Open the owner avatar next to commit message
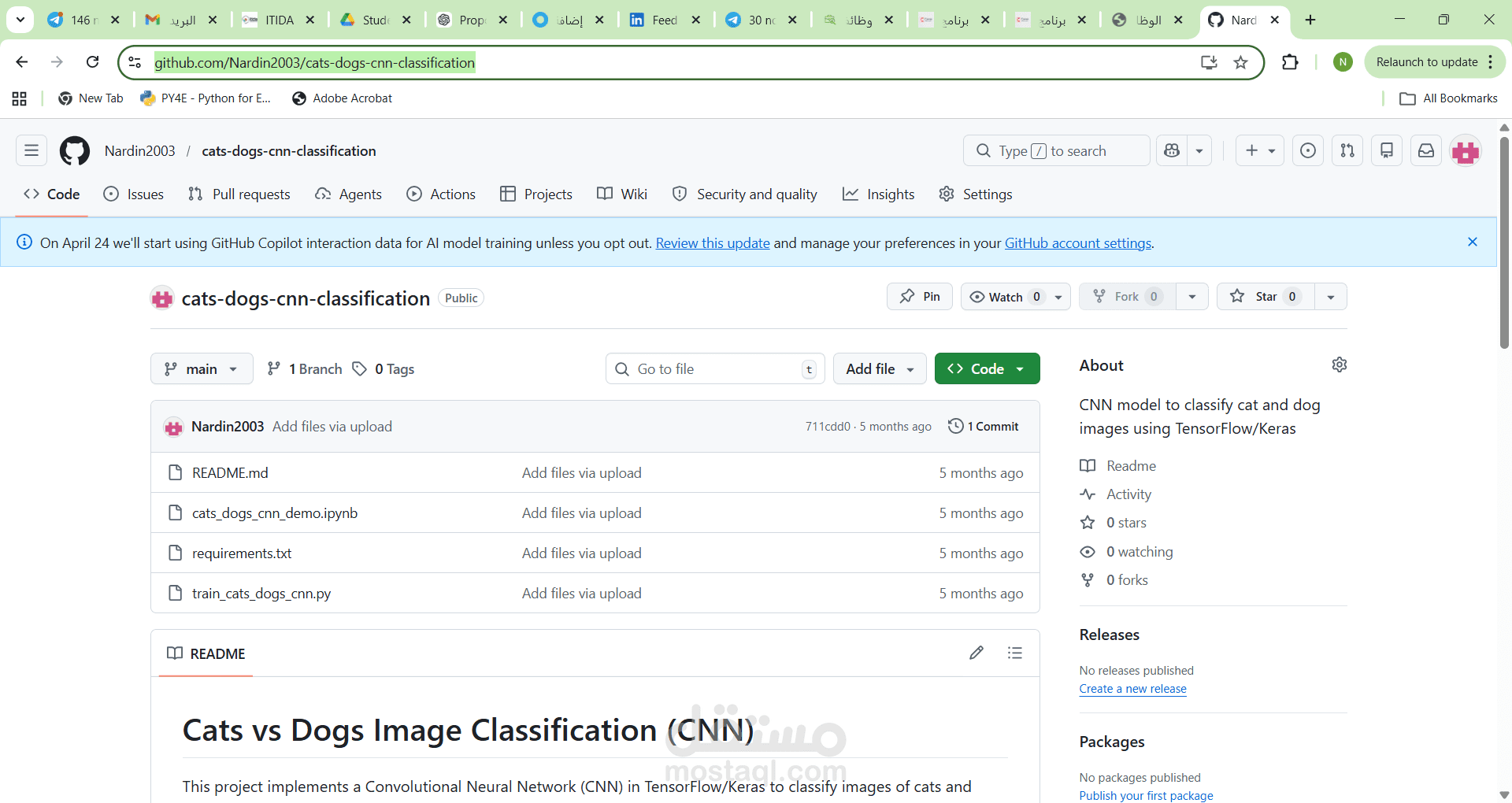Viewport: 1512px width, 803px height. click(173, 427)
